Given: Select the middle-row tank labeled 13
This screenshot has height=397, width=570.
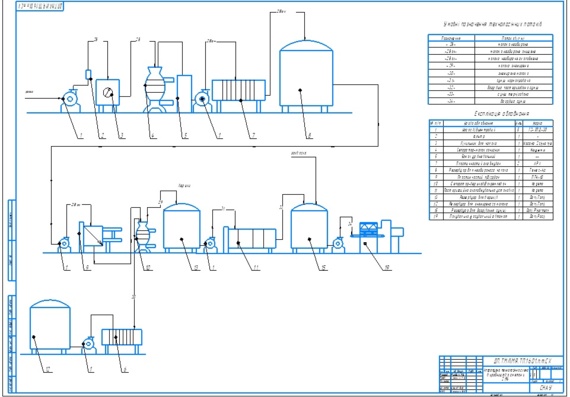Looking at the screenshot, I should (181, 228).
